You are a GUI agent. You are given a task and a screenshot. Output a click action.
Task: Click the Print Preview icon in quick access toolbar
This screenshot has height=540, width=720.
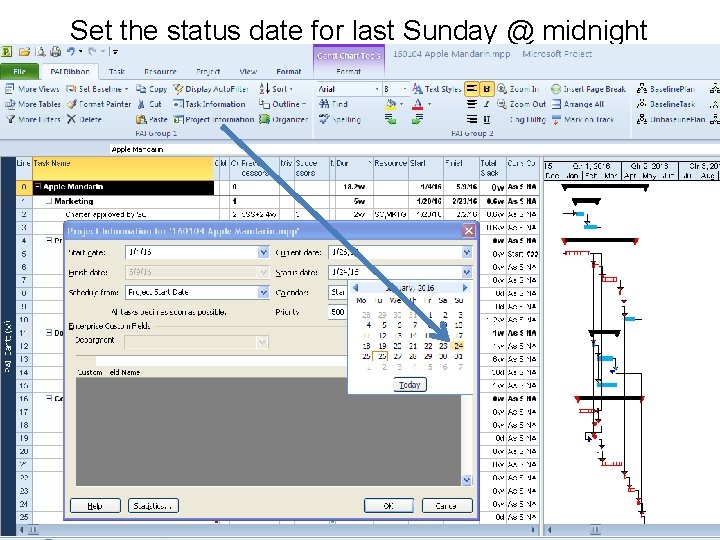coord(41,52)
